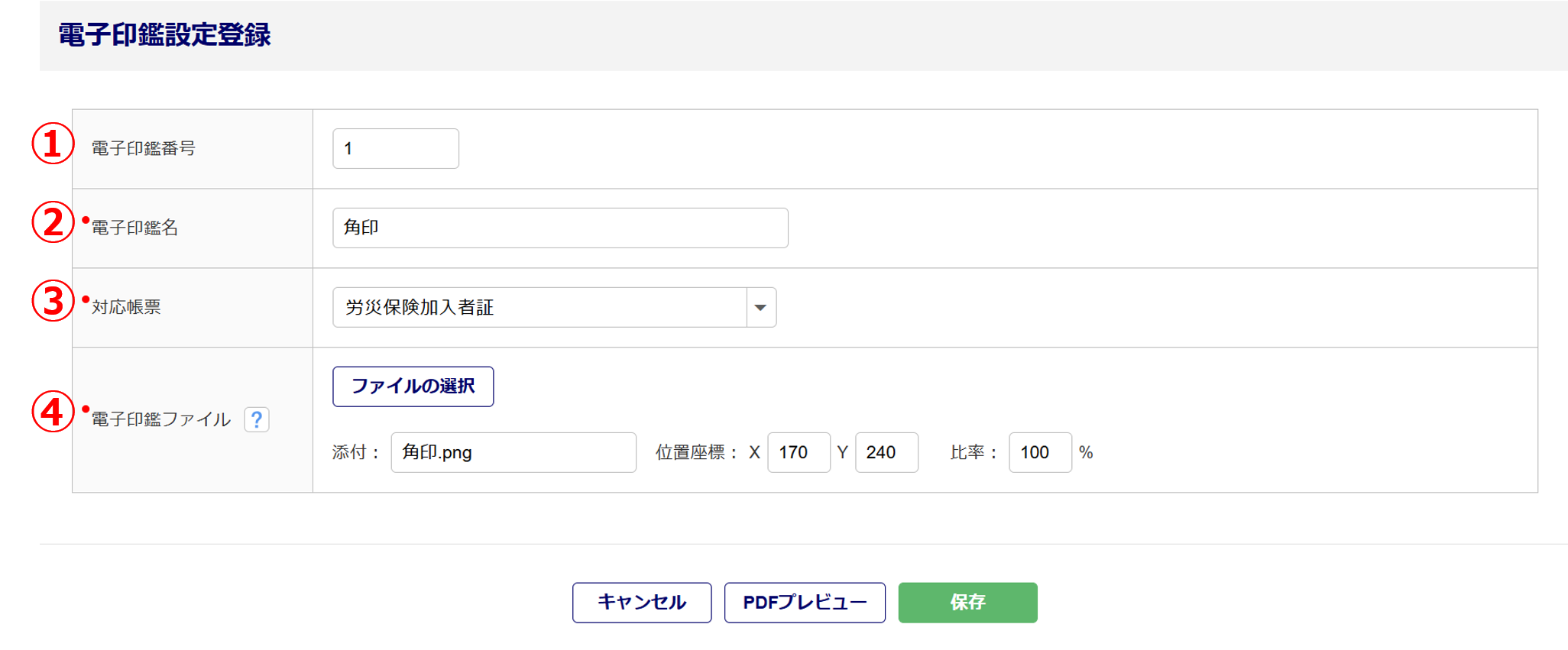Open the 対応帳票 dropdown arrow
The image size is (1568, 650).
(760, 308)
